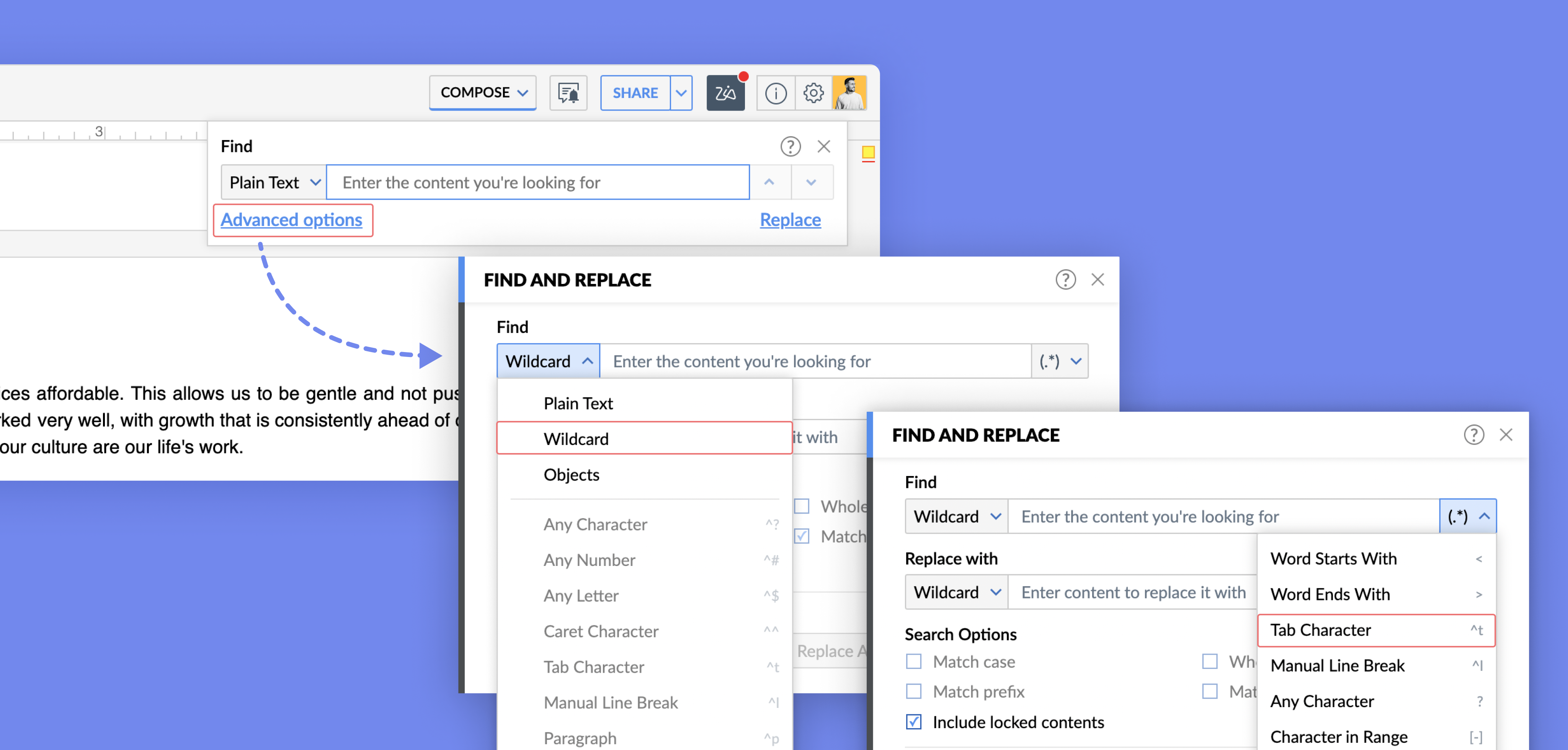Uncheck Include locked contents
Viewport: 1568px width, 750px height.
[914, 722]
